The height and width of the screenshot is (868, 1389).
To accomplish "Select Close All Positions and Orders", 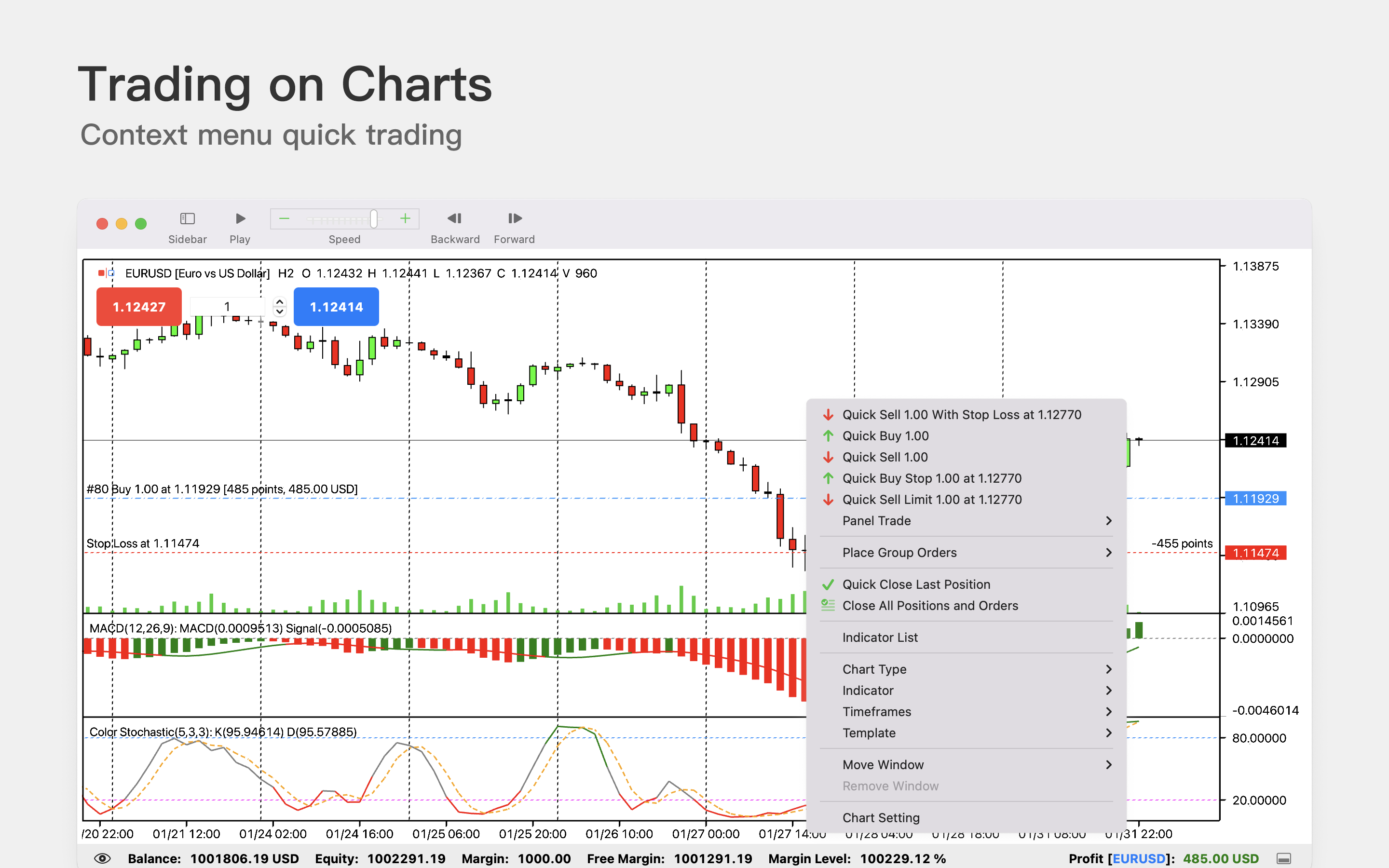I will [x=966, y=606].
